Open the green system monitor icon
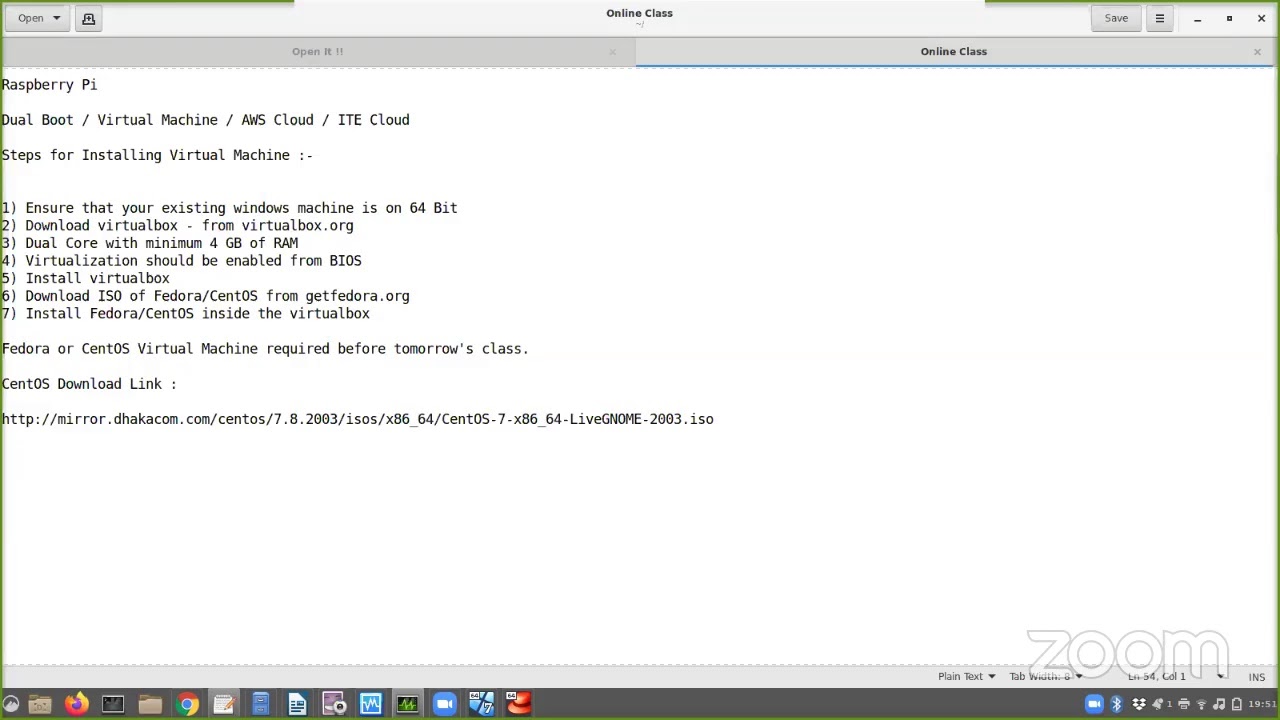The width and height of the screenshot is (1280, 720). (x=408, y=704)
